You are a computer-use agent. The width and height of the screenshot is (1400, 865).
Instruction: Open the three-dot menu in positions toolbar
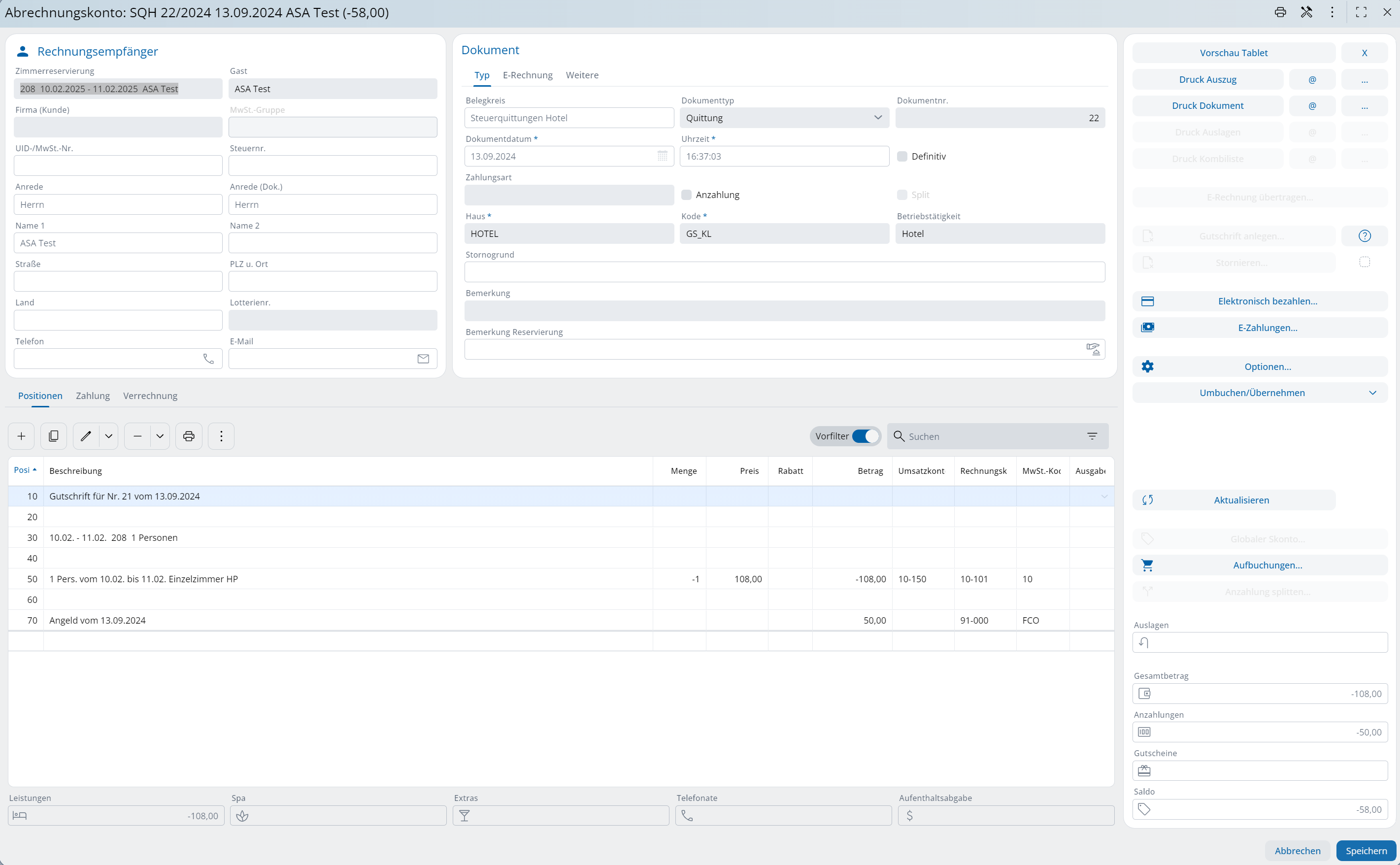coord(221,436)
